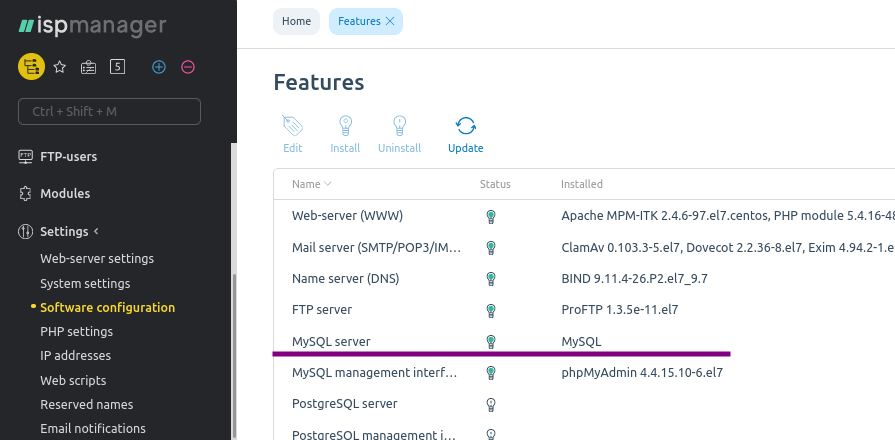Click Web-server (WWW) status bulb

(490, 216)
